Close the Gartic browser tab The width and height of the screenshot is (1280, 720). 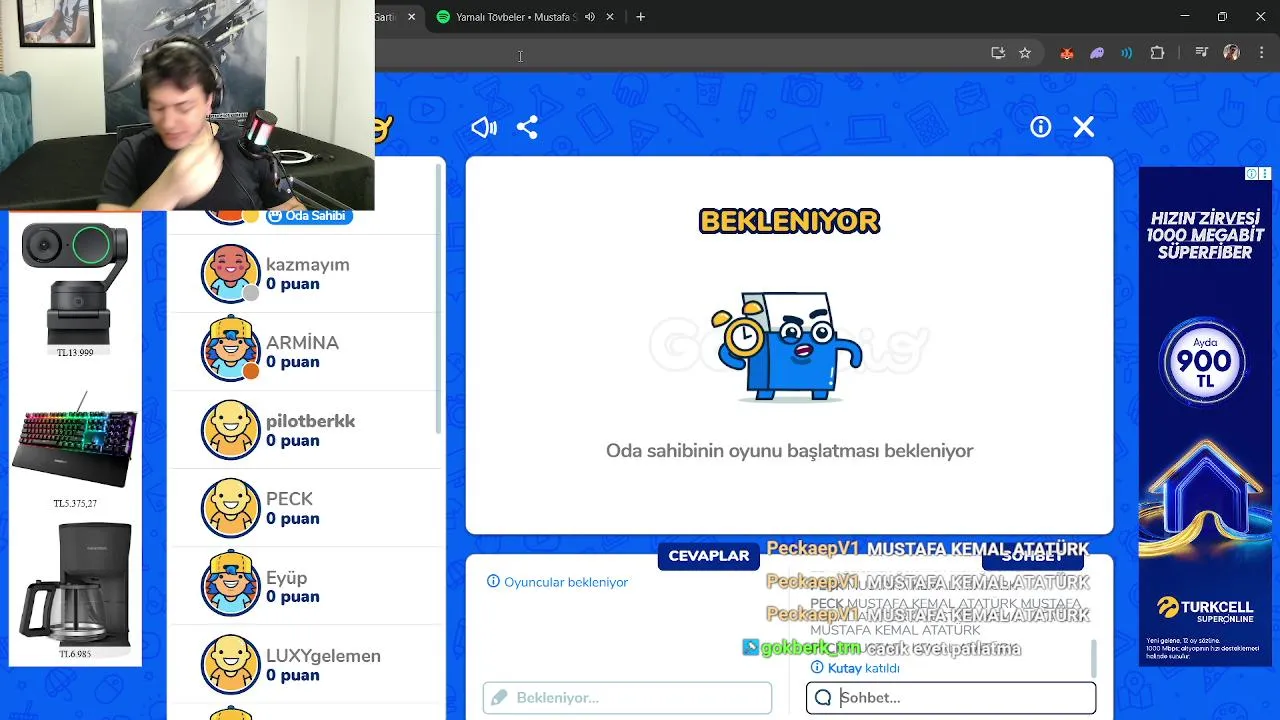click(411, 17)
